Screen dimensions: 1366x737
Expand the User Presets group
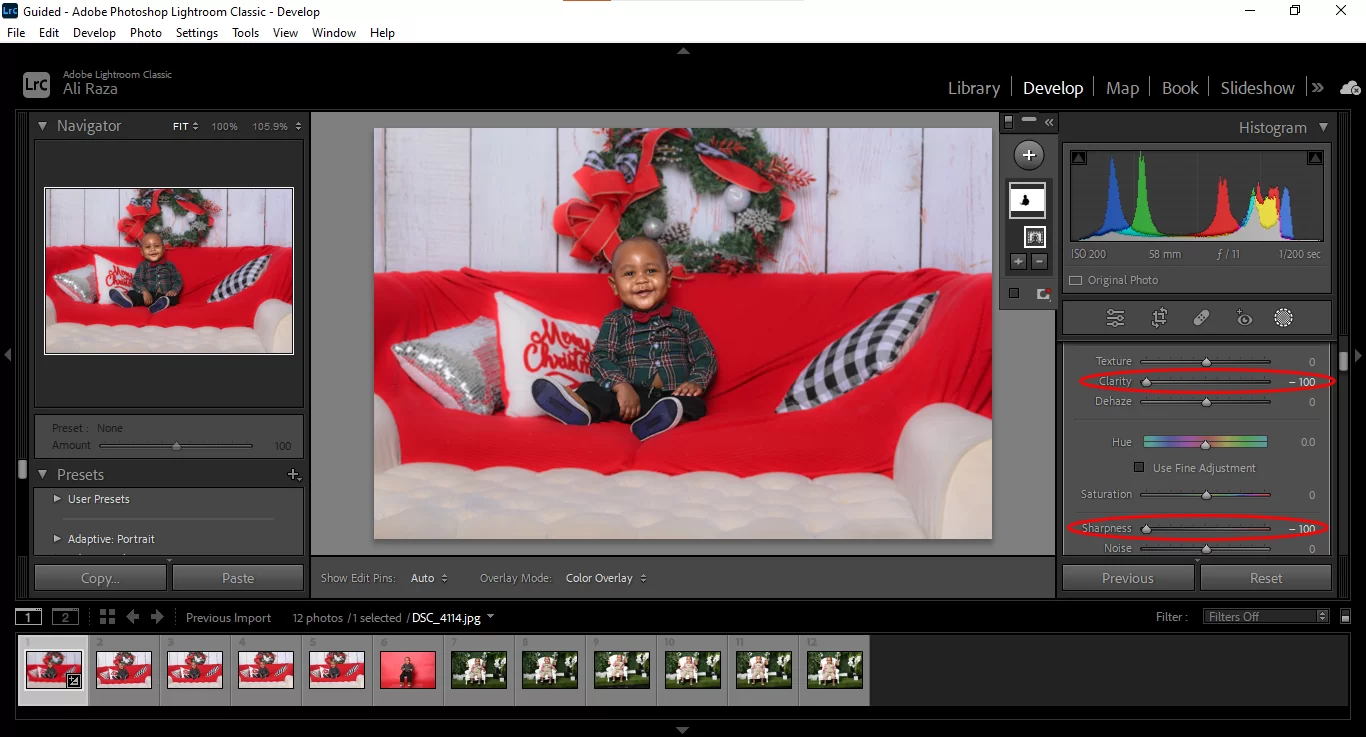57,499
